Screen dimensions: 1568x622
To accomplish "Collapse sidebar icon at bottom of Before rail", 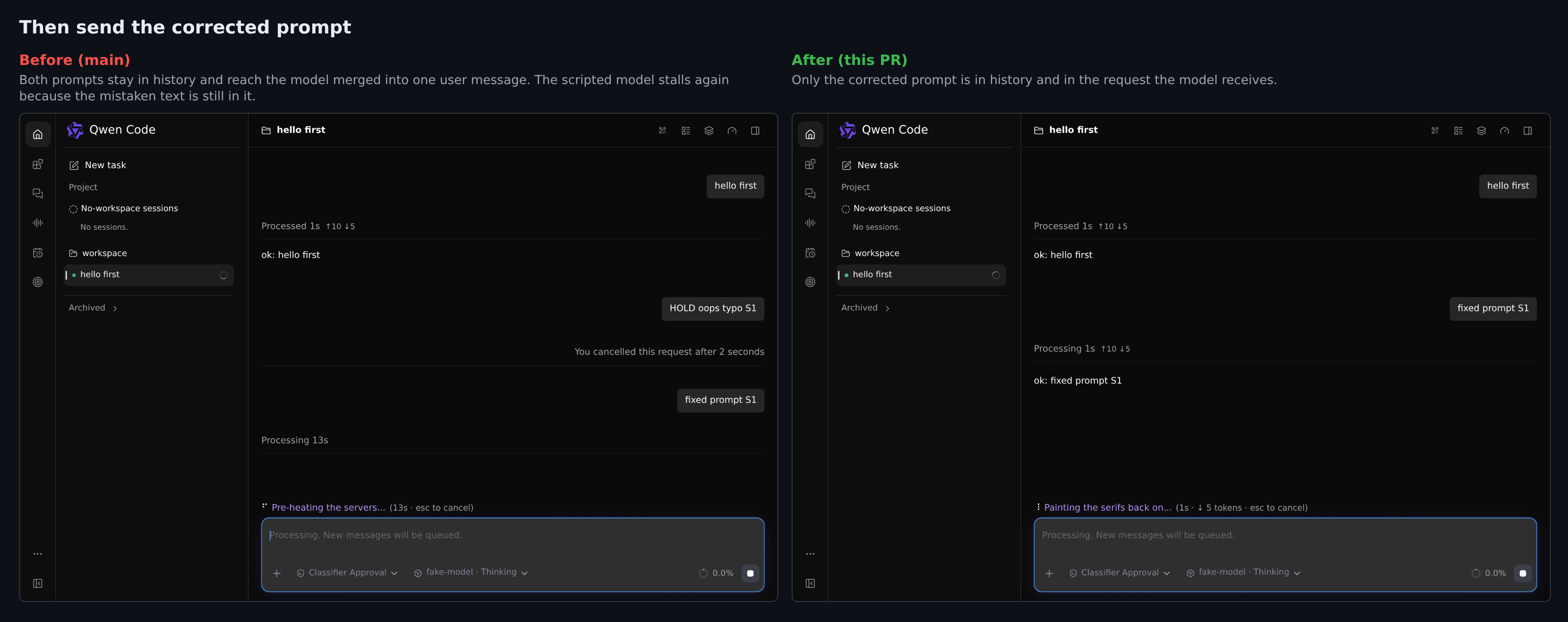I will click(x=38, y=584).
